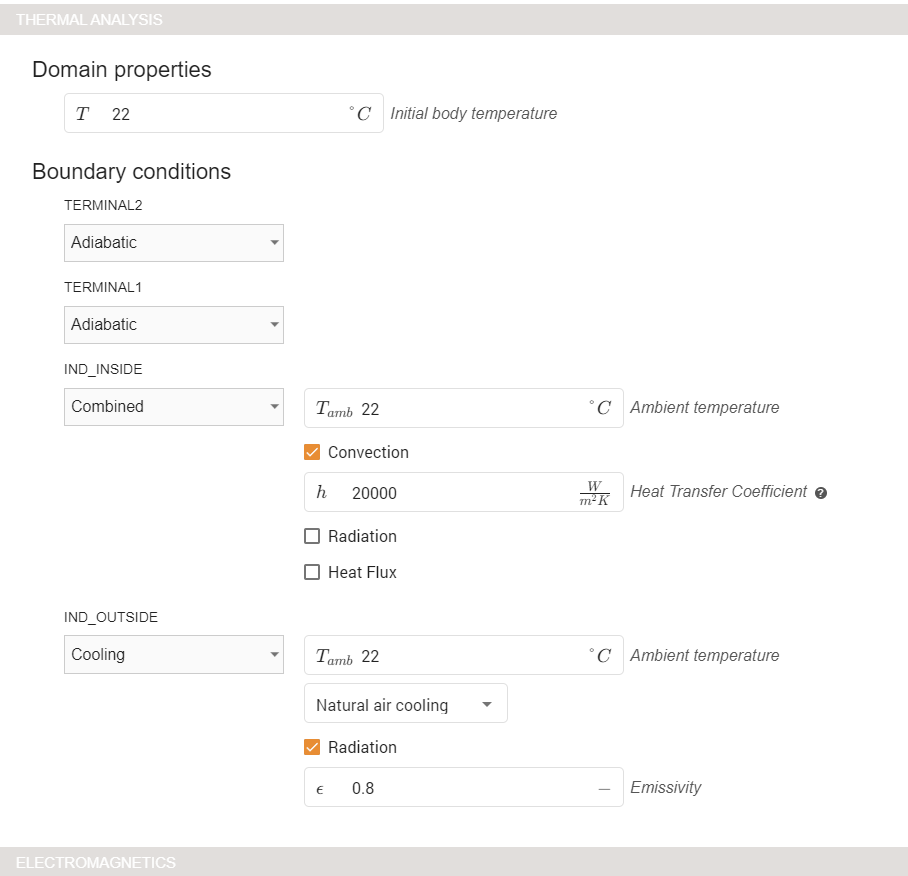908x876 pixels.
Task: Click the Heat Transfer Coefficient help icon
Action: tap(821, 493)
